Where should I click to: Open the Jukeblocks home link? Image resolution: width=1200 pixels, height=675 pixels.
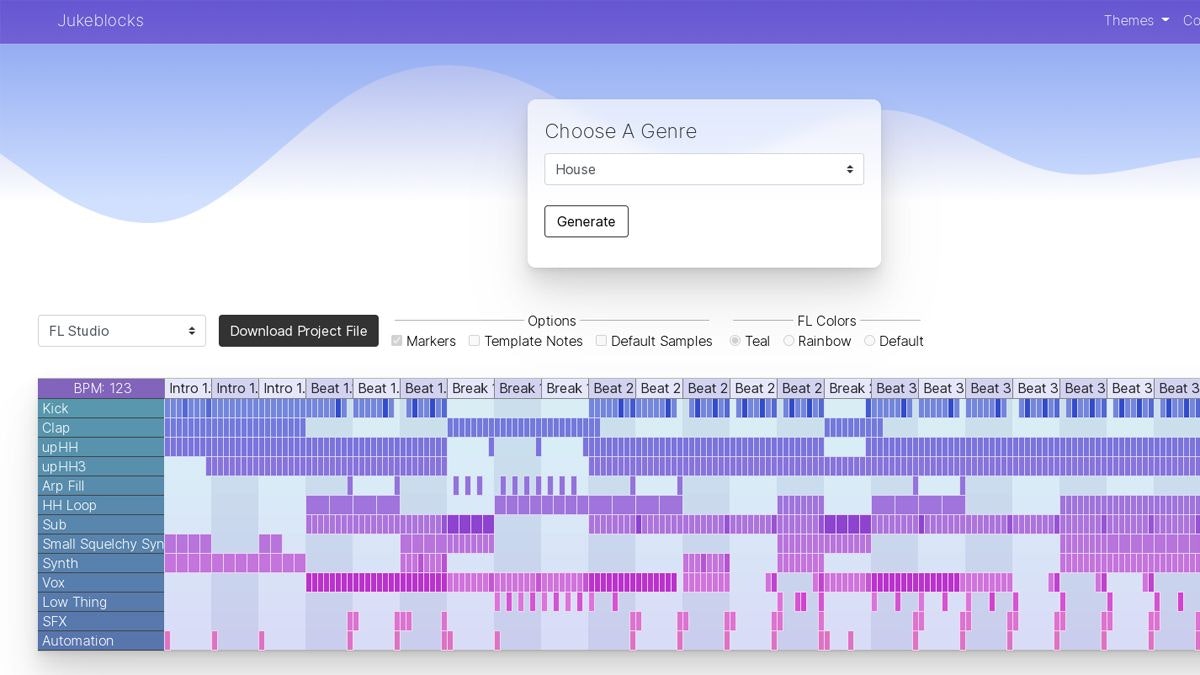point(100,20)
